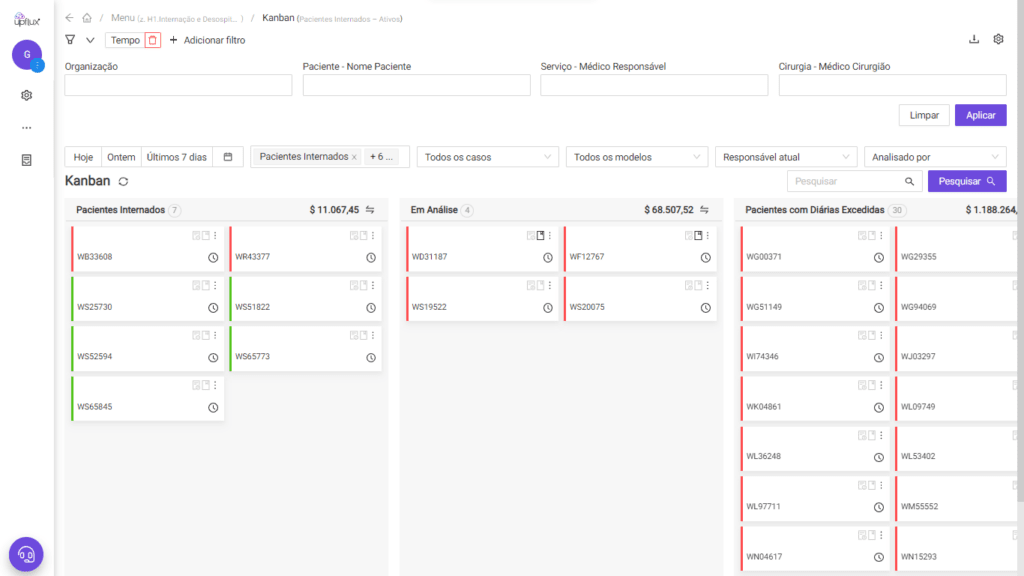Image resolution: width=1024 pixels, height=576 pixels.
Task: Click the Aplicar button
Action: point(980,116)
